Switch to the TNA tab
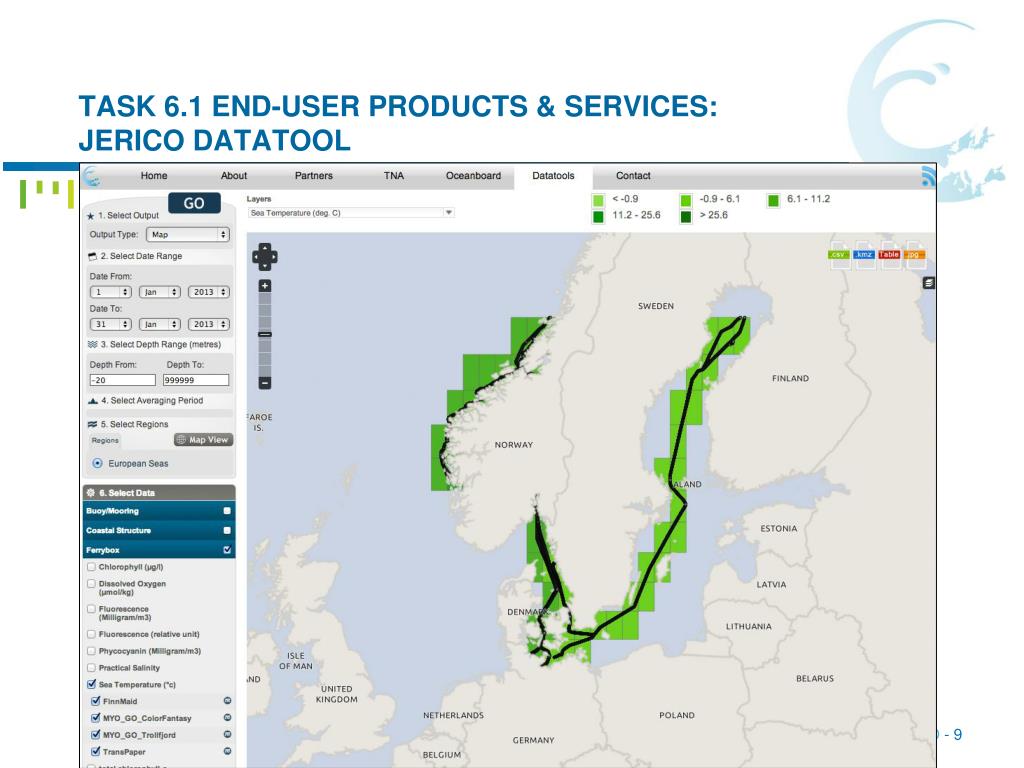 pos(394,176)
